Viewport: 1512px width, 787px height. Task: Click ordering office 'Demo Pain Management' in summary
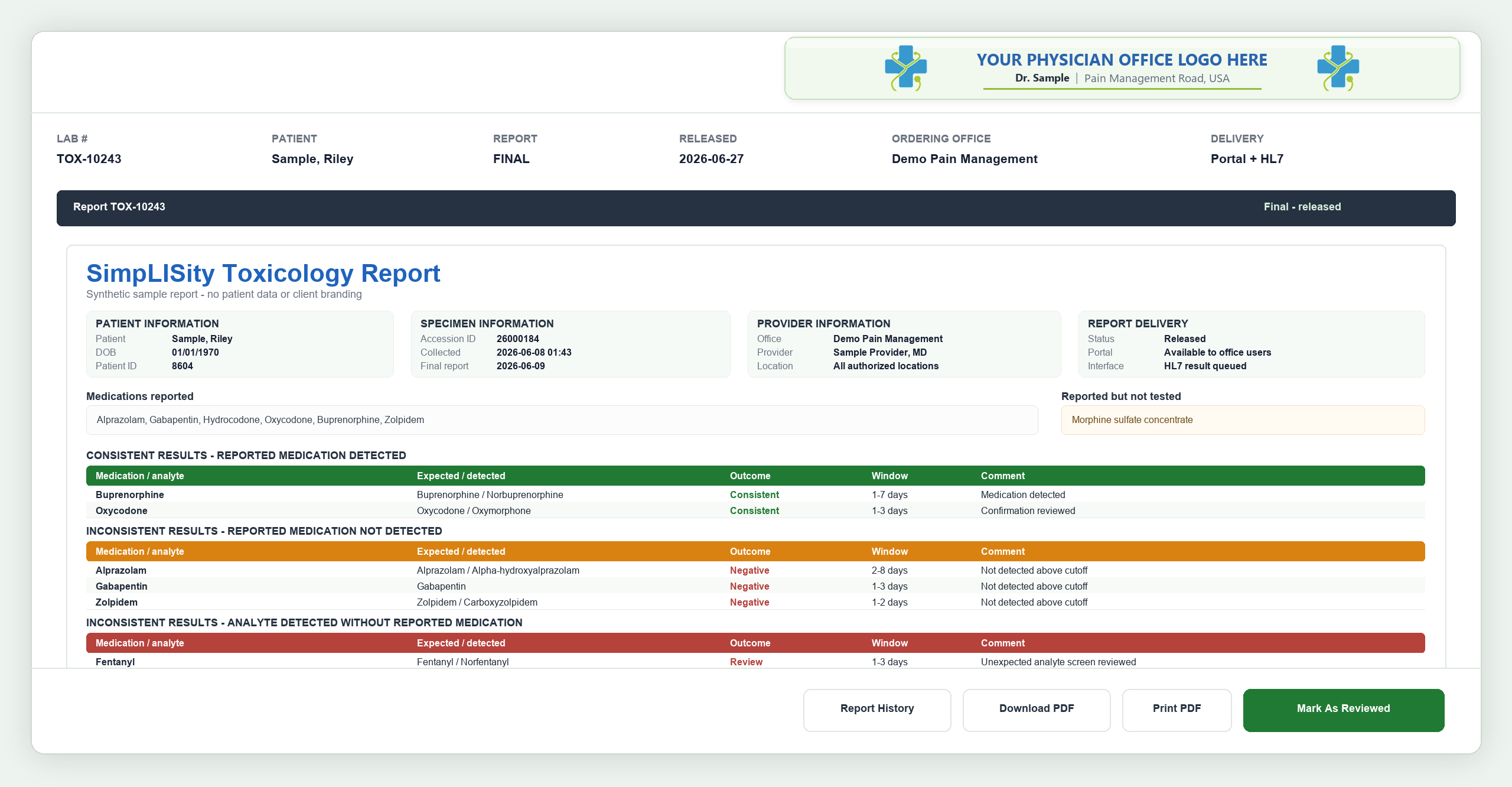pos(964,159)
